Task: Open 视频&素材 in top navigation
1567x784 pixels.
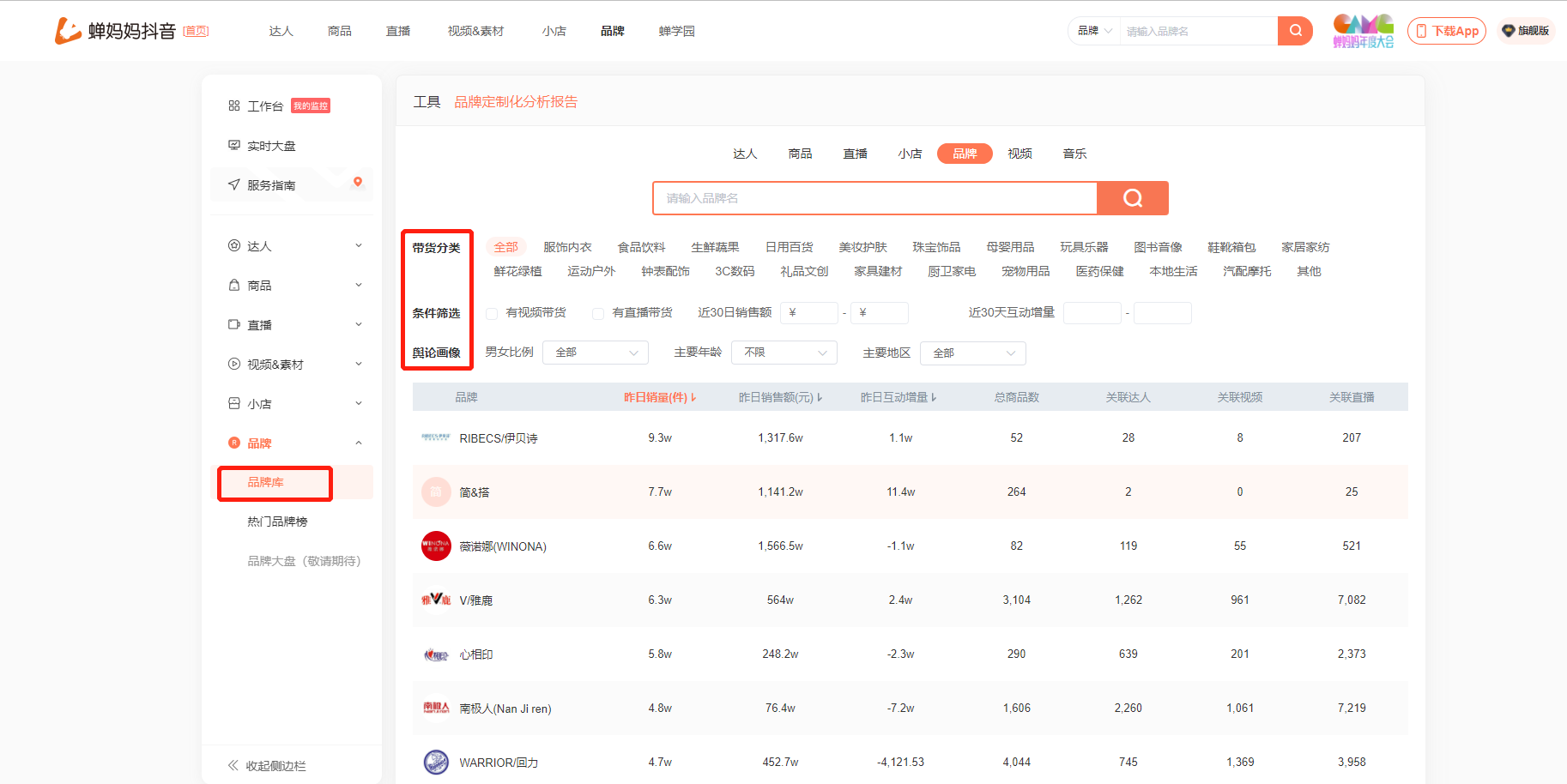Action: click(475, 31)
